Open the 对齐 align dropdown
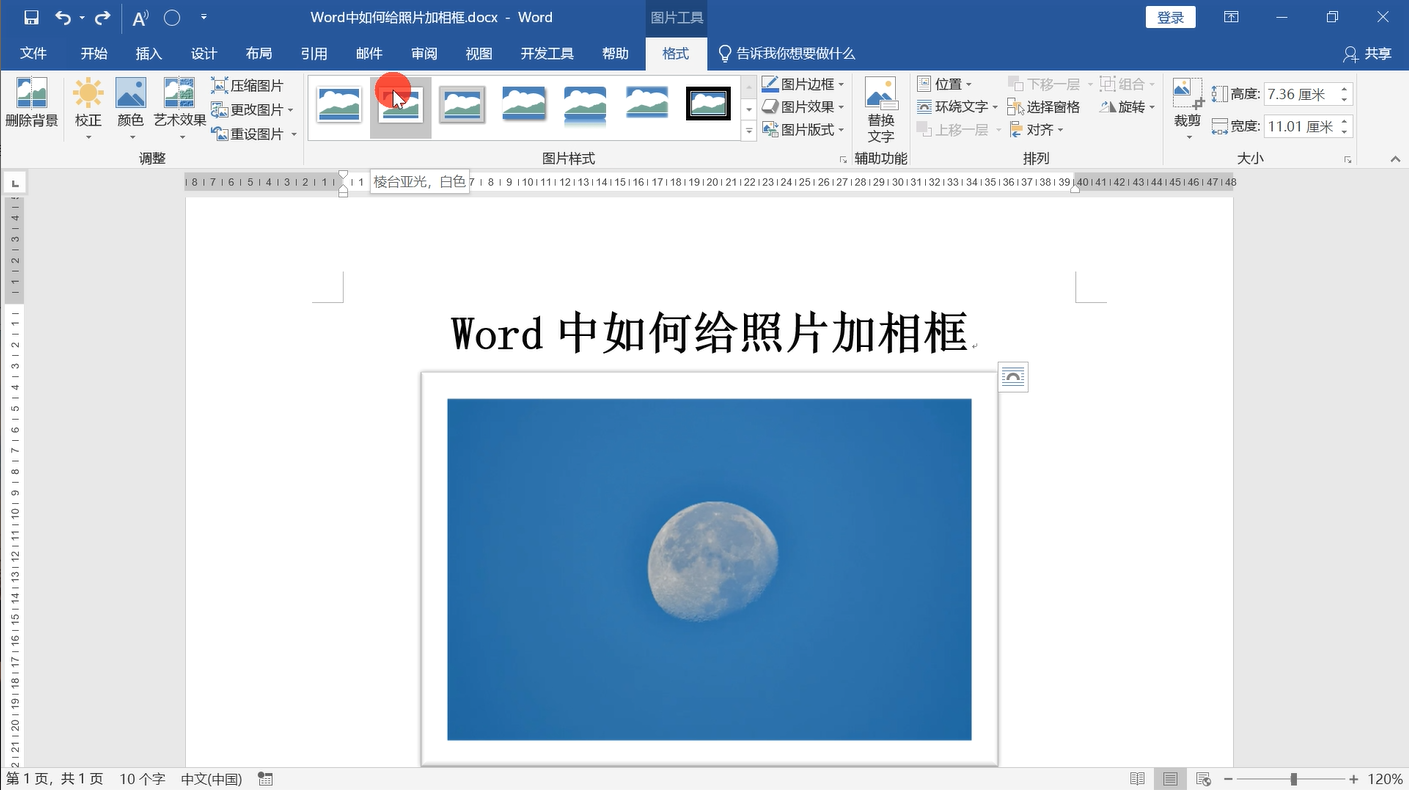This screenshot has width=1409, height=790. [x=1035, y=130]
